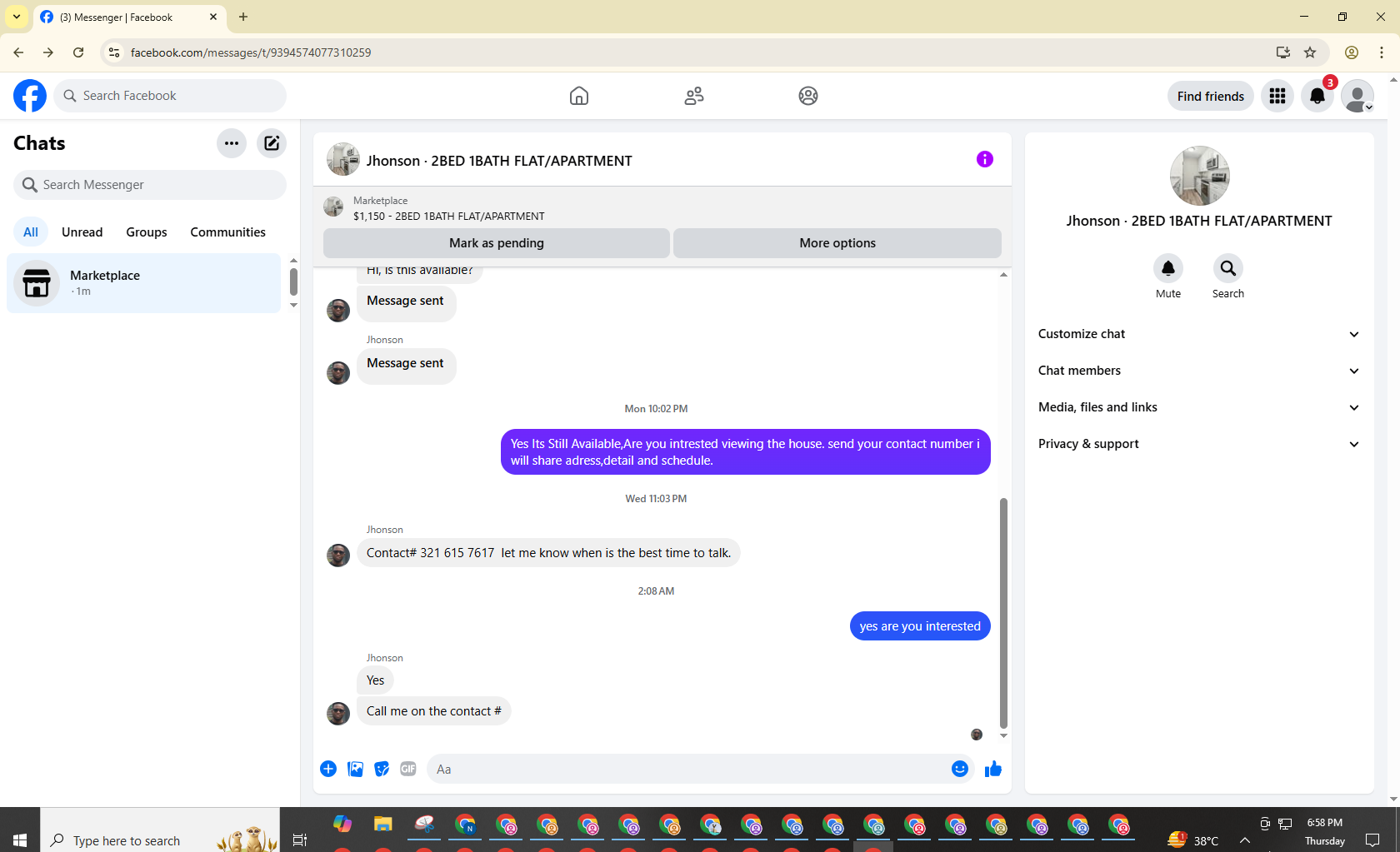1400x852 pixels.
Task: Go back using the browser back arrow
Action: pyautogui.click(x=18, y=52)
